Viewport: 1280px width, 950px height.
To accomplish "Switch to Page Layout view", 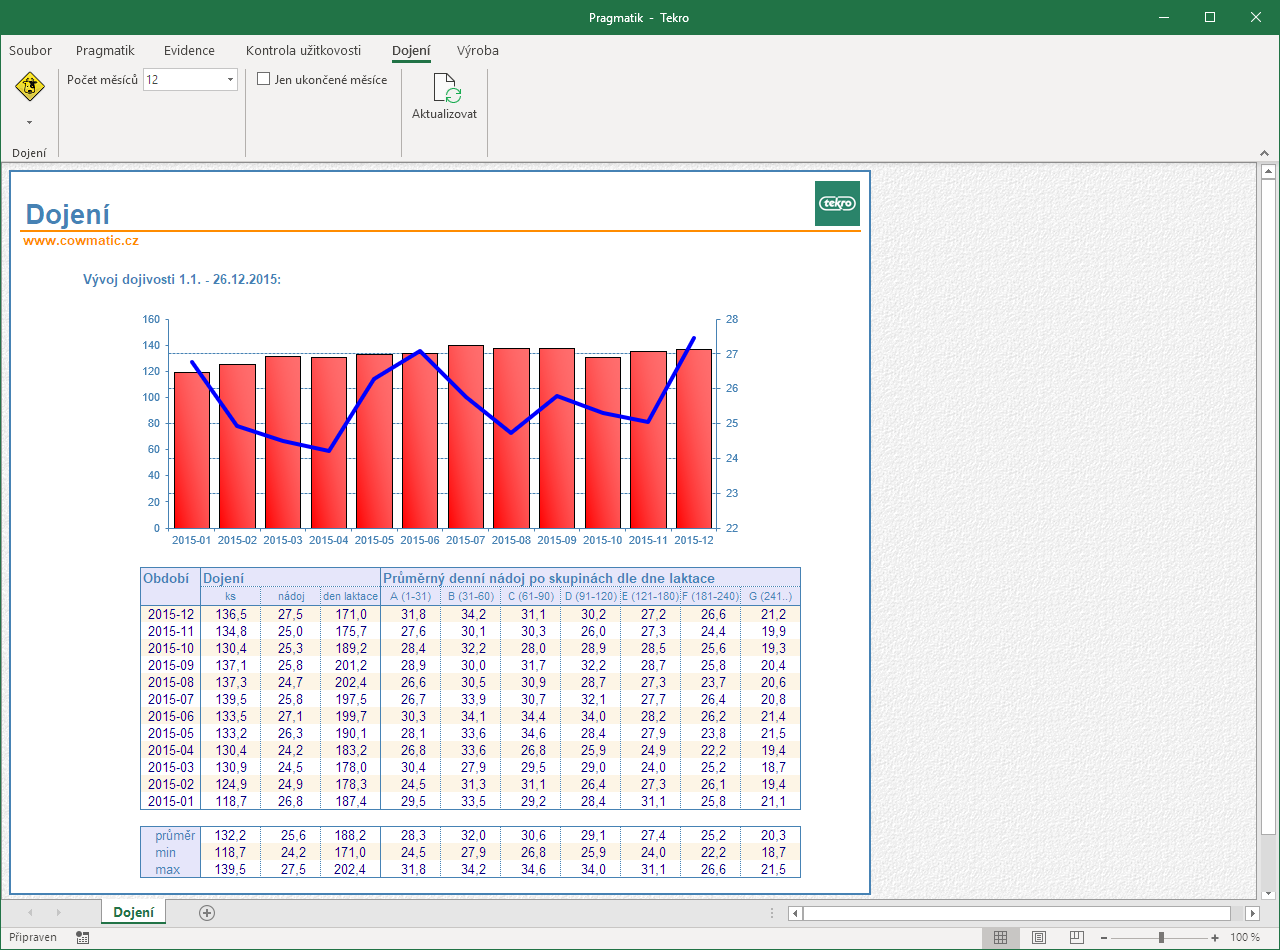I will click(x=1039, y=938).
